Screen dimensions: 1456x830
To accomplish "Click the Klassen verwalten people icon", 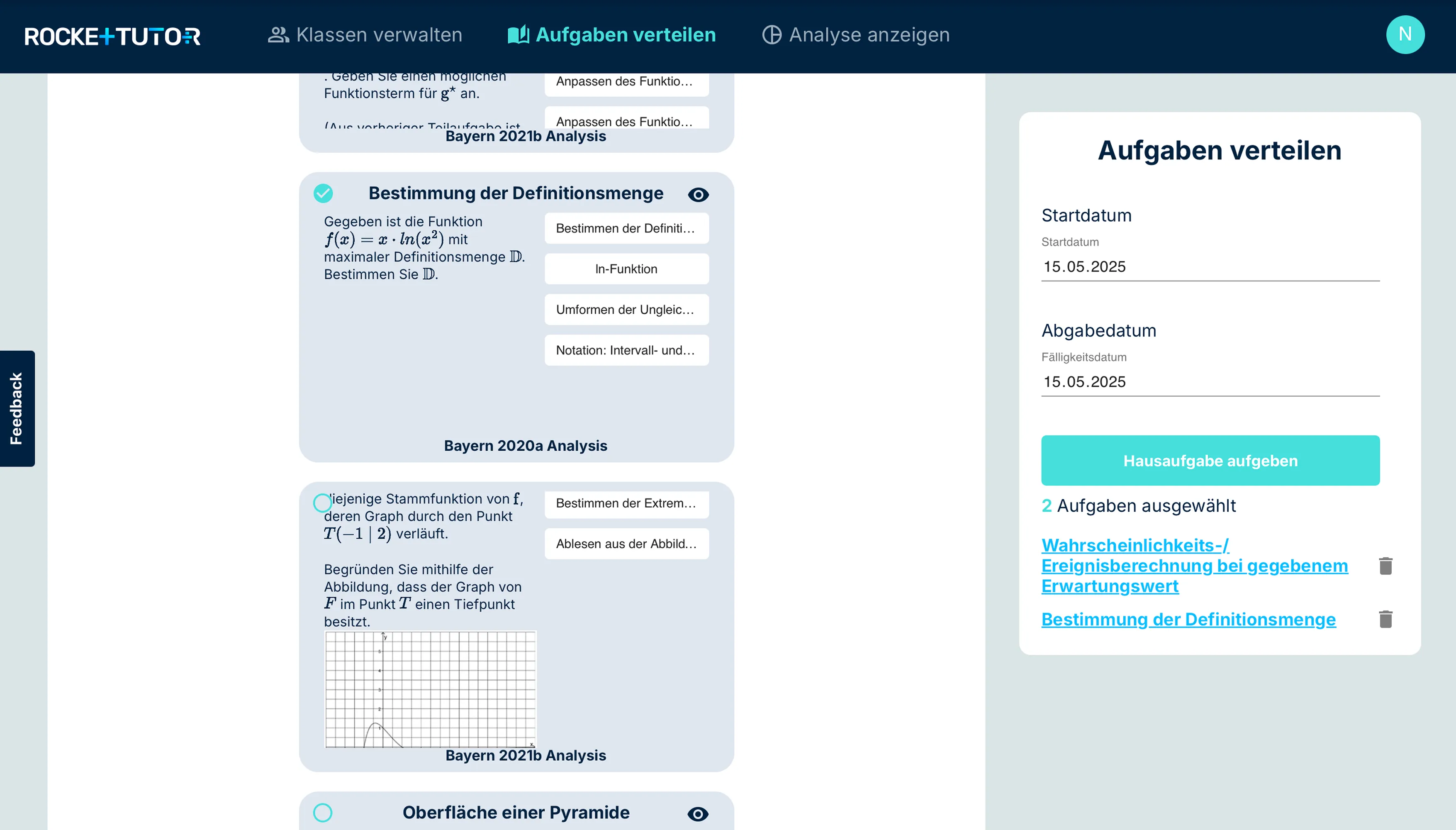I will click(x=278, y=35).
